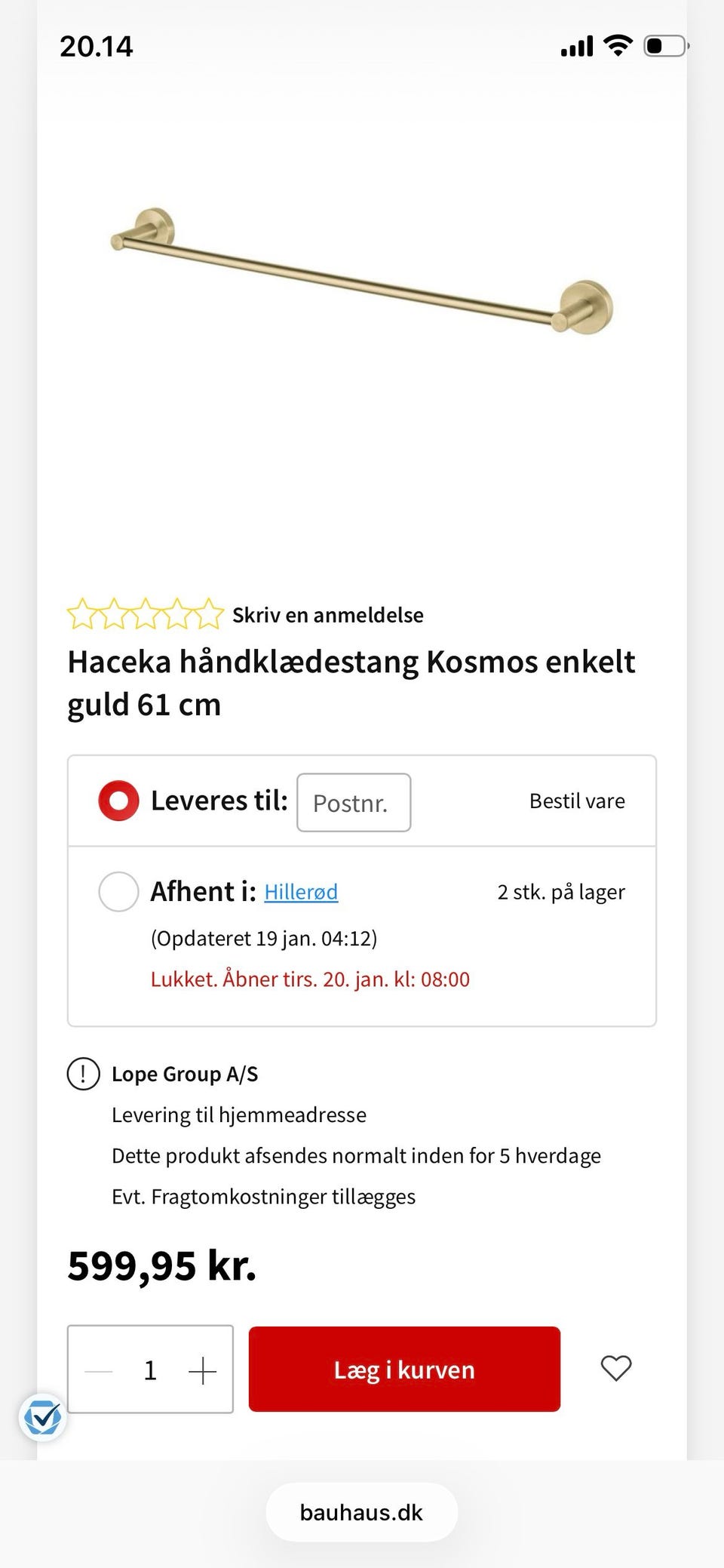Open Skriv en anmeldelse review link
This screenshot has height=1568, width=724.
coord(327,615)
